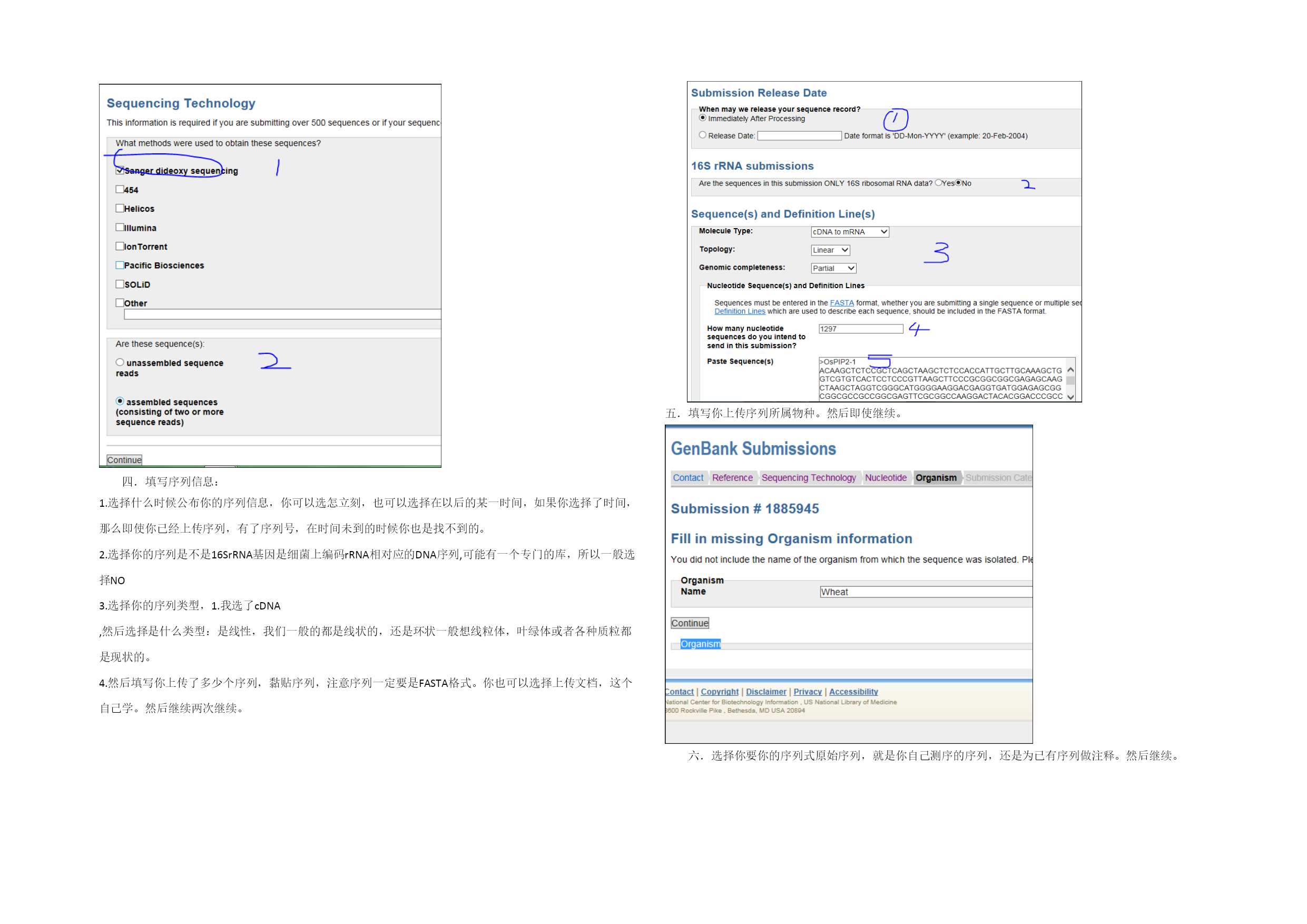Click Continue in Sequencing Technology form
This screenshot has width=1307, height=924.
click(124, 460)
